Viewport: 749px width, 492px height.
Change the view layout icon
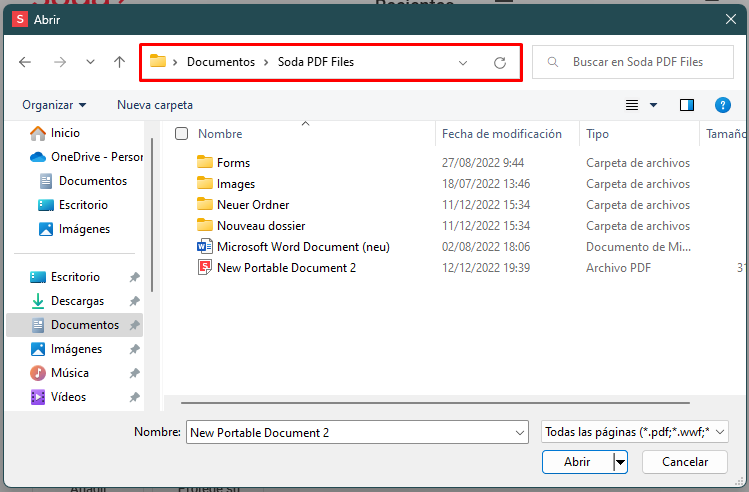click(x=632, y=105)
